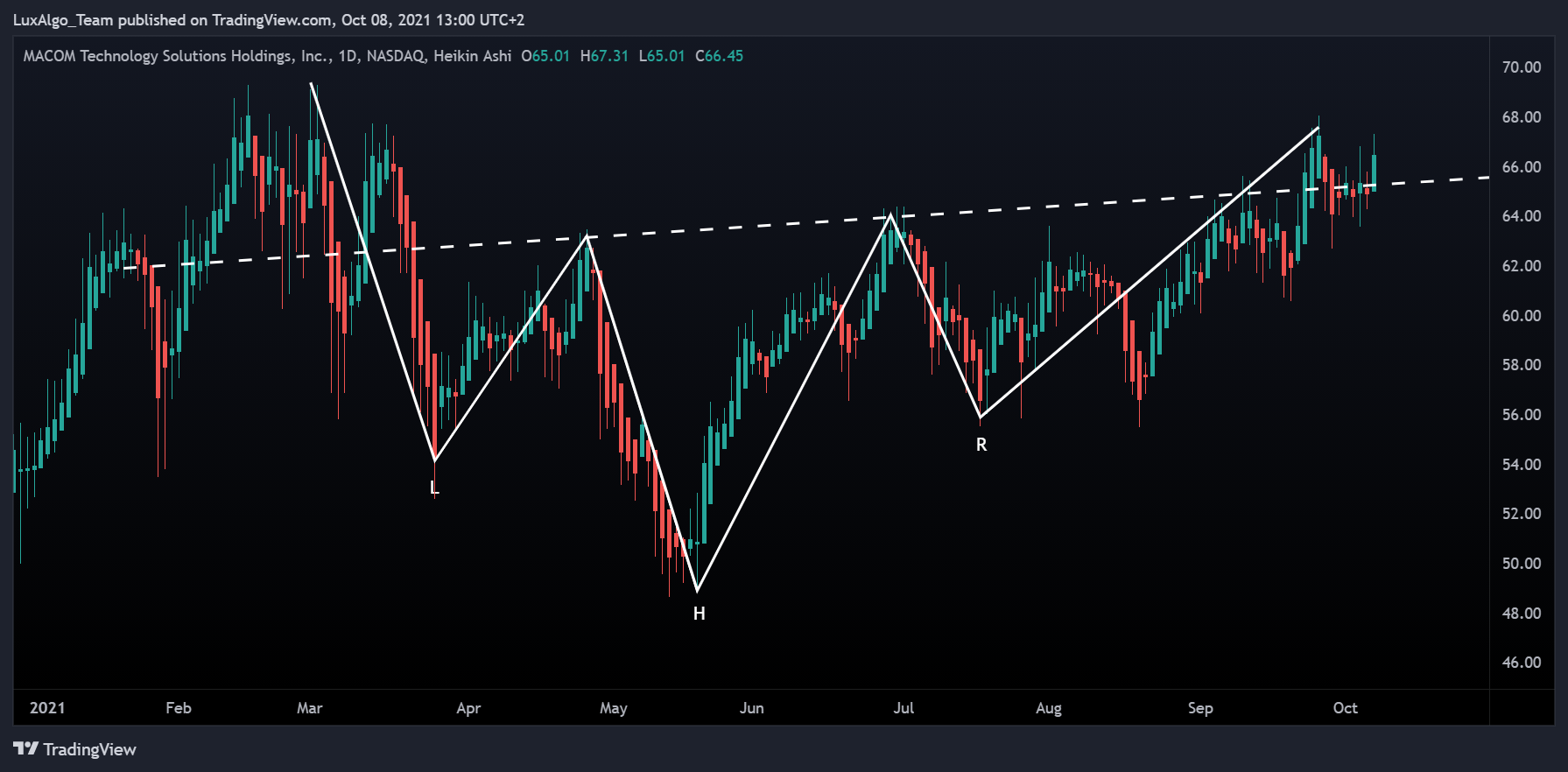The image size is (1568, 772).
Task: Click the 62.00 price axis label
Action: [1522, 266]
